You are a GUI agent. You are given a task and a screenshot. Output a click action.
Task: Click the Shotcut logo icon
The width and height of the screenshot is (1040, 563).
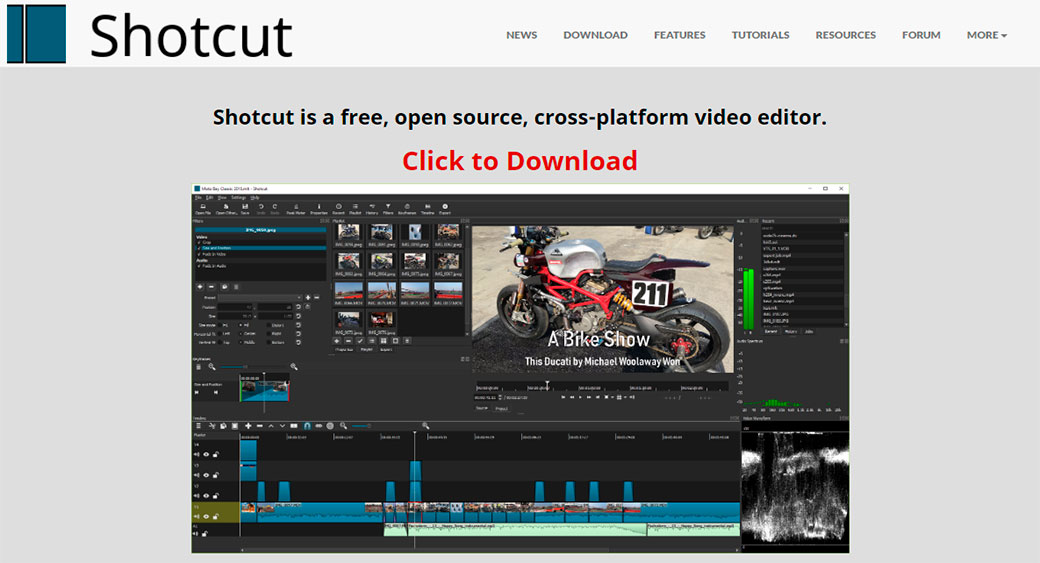pyautogui.click(x=35, y=34)
